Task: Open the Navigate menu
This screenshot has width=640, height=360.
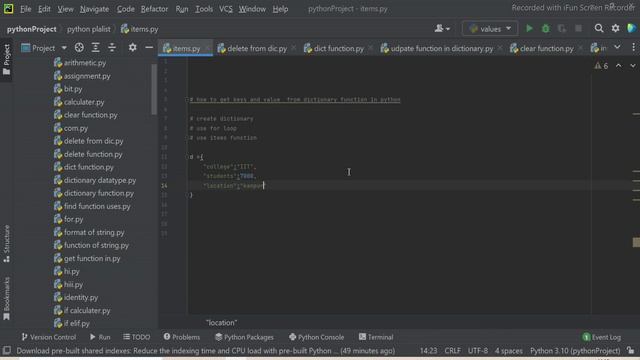Action: point(94,9)
